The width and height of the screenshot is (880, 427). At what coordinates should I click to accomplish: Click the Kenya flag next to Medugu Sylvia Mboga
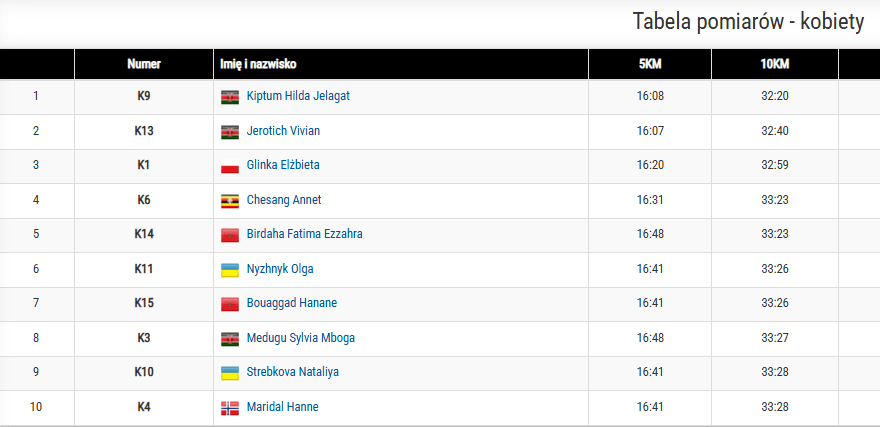(230, 339)
